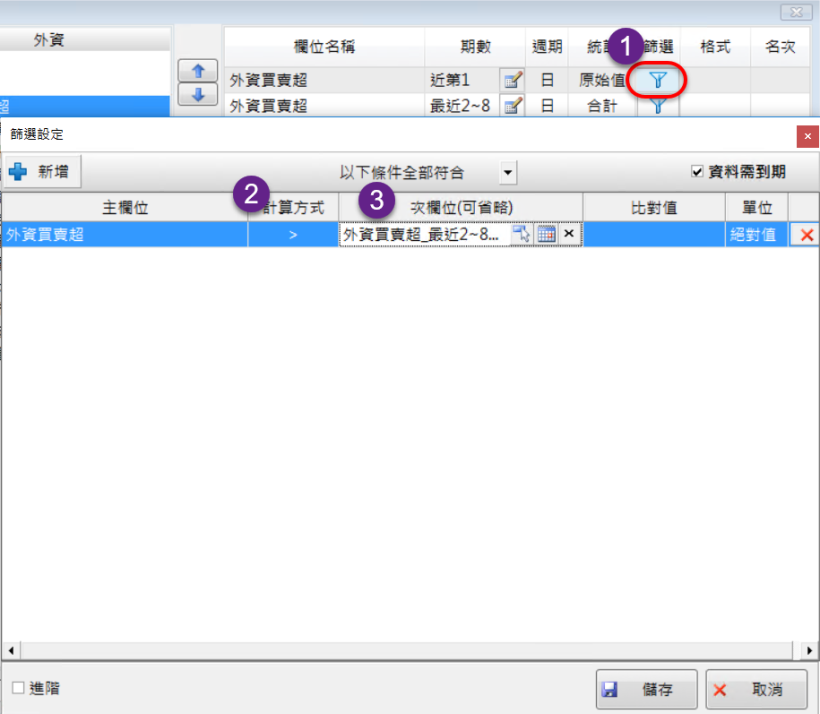
Task: Click the move down arrow button
Action: tap(198, 95)
